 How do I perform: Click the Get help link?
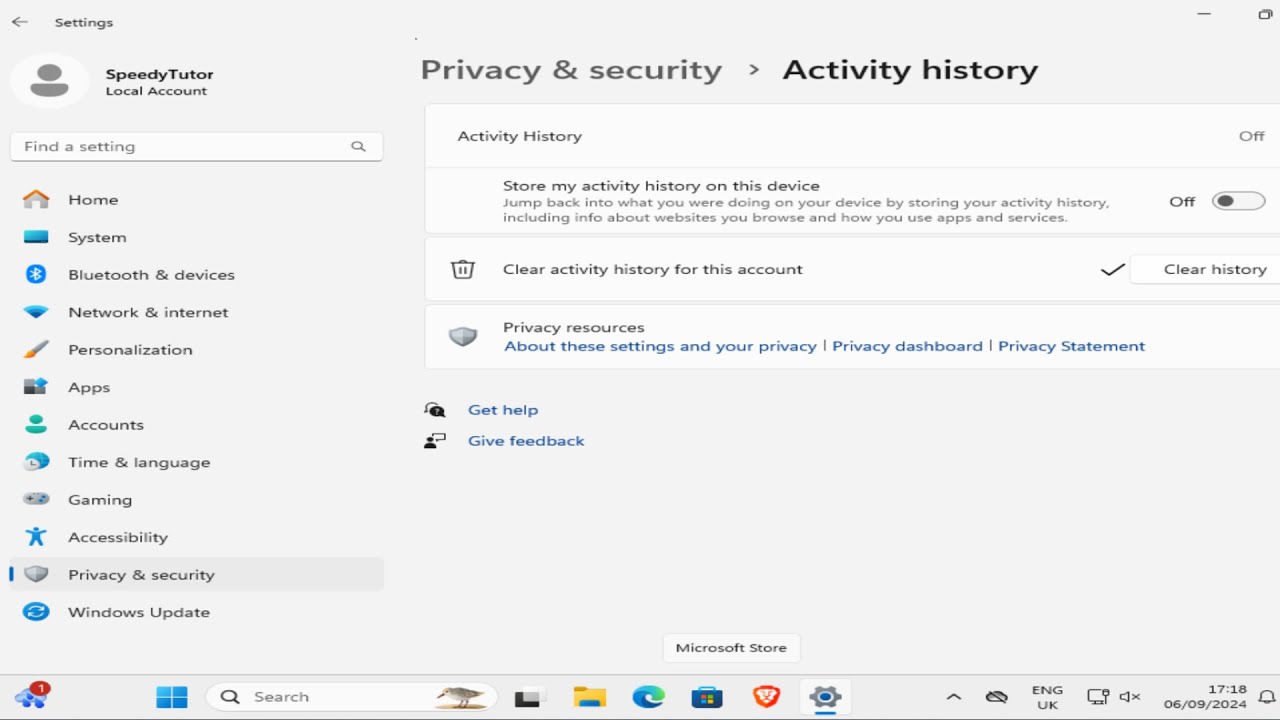pos(503,410)
